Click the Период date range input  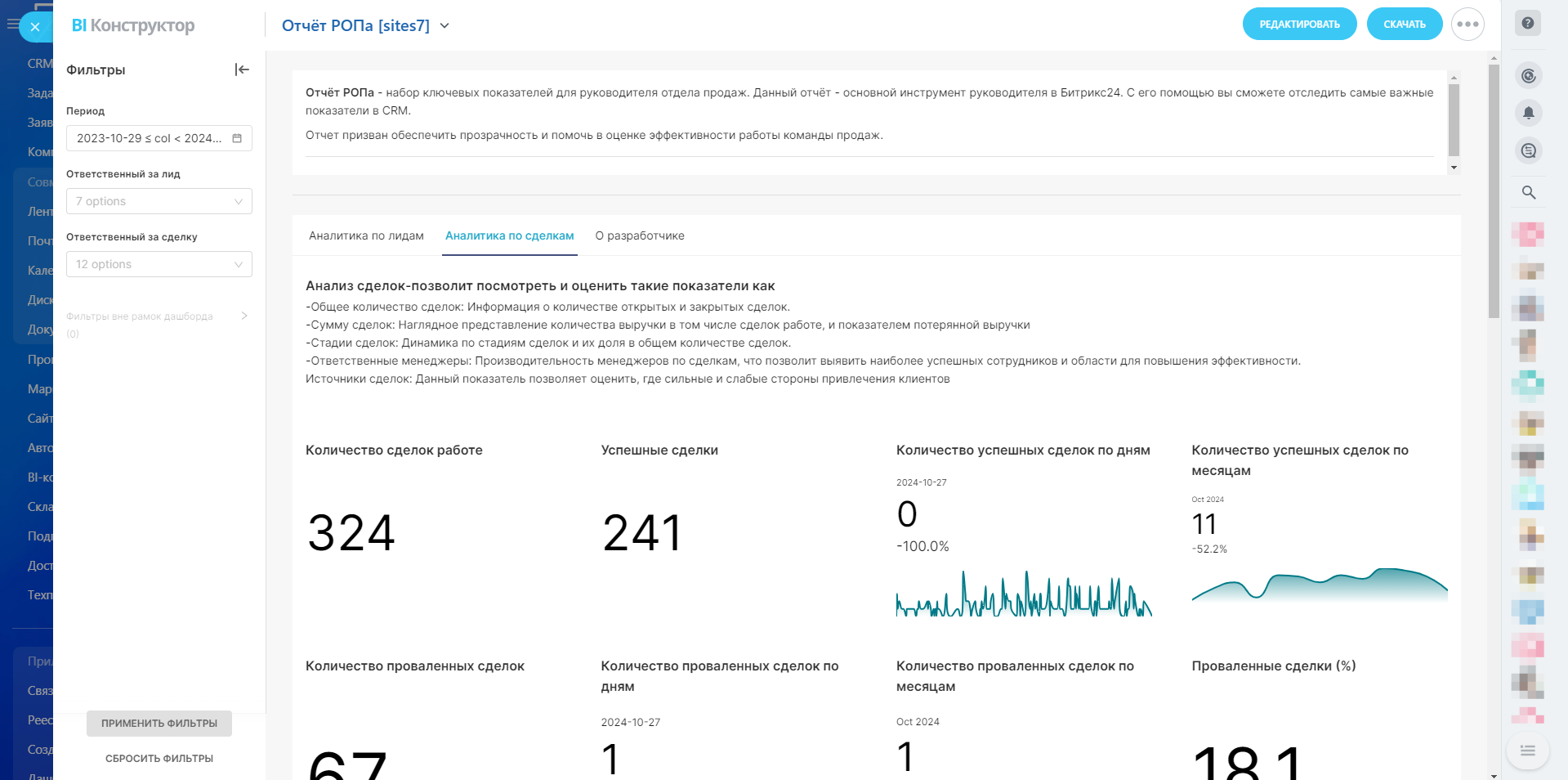[150, 138]
